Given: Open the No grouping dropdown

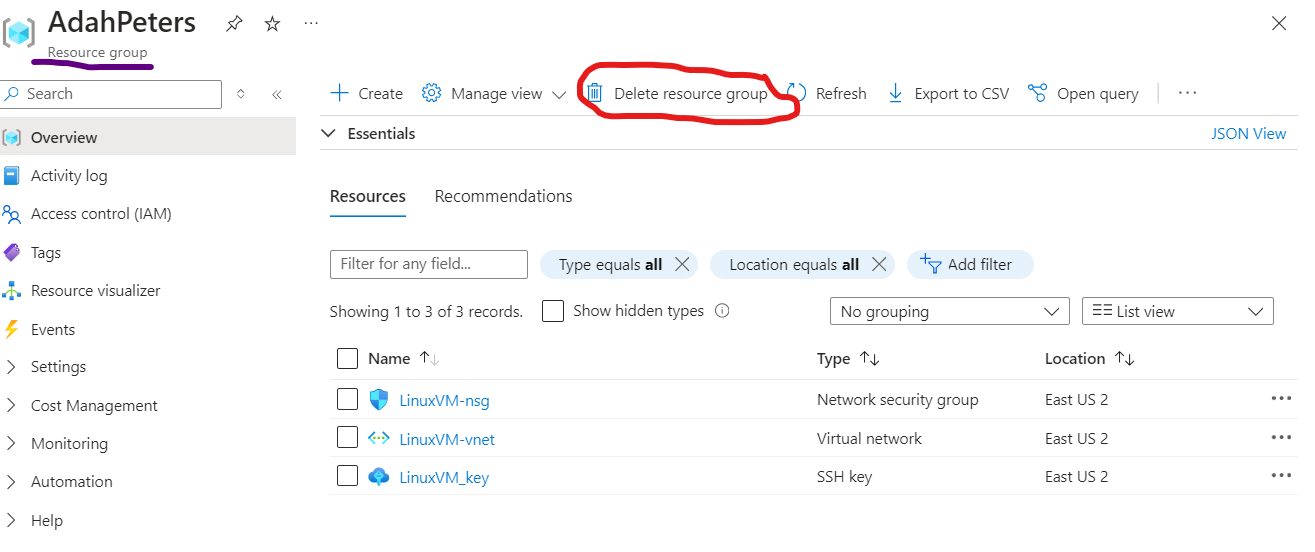Looking at the screenshot, I should click(949, 312).
